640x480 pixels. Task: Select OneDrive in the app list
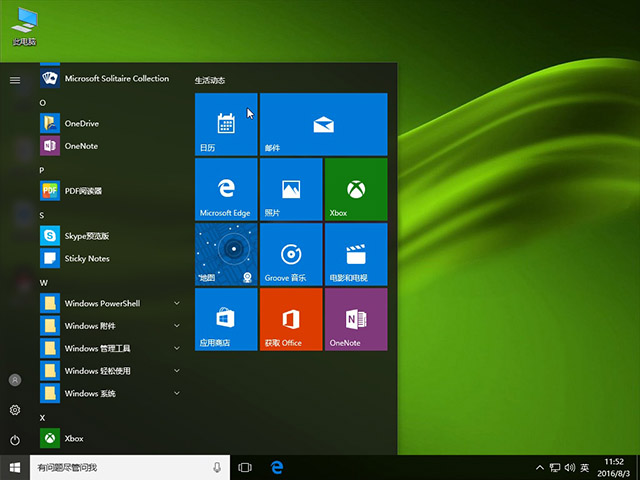pos(82,123)
